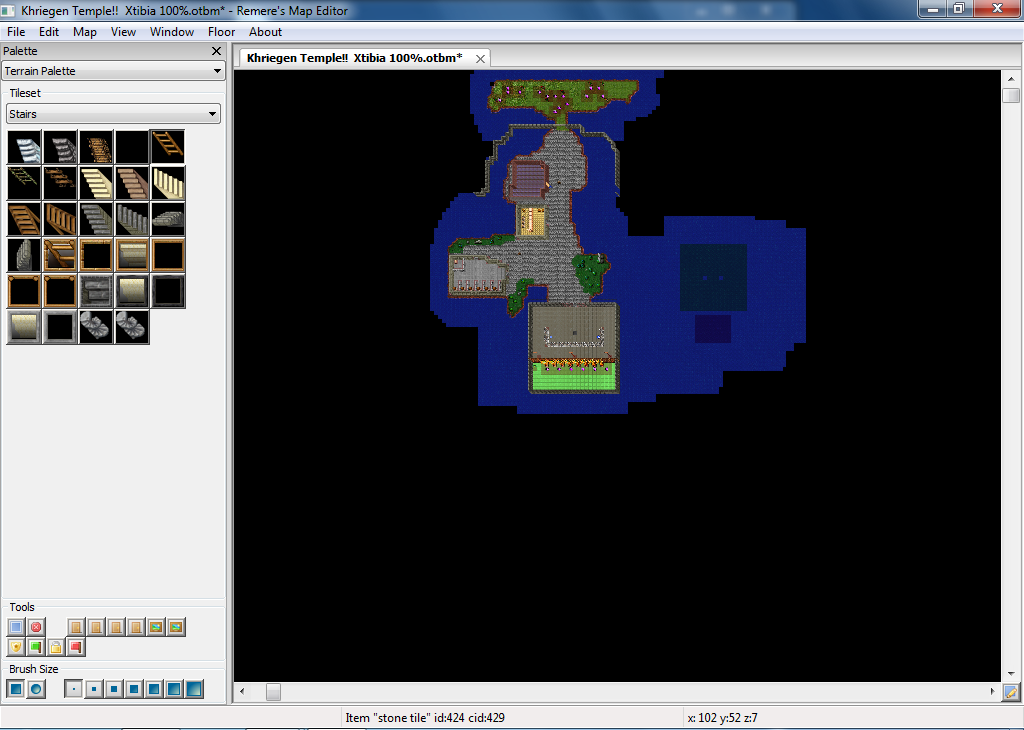The height and width of the screenshot is (730, 1024).
Task: Open the Edit menu
Action: (49, 32)
